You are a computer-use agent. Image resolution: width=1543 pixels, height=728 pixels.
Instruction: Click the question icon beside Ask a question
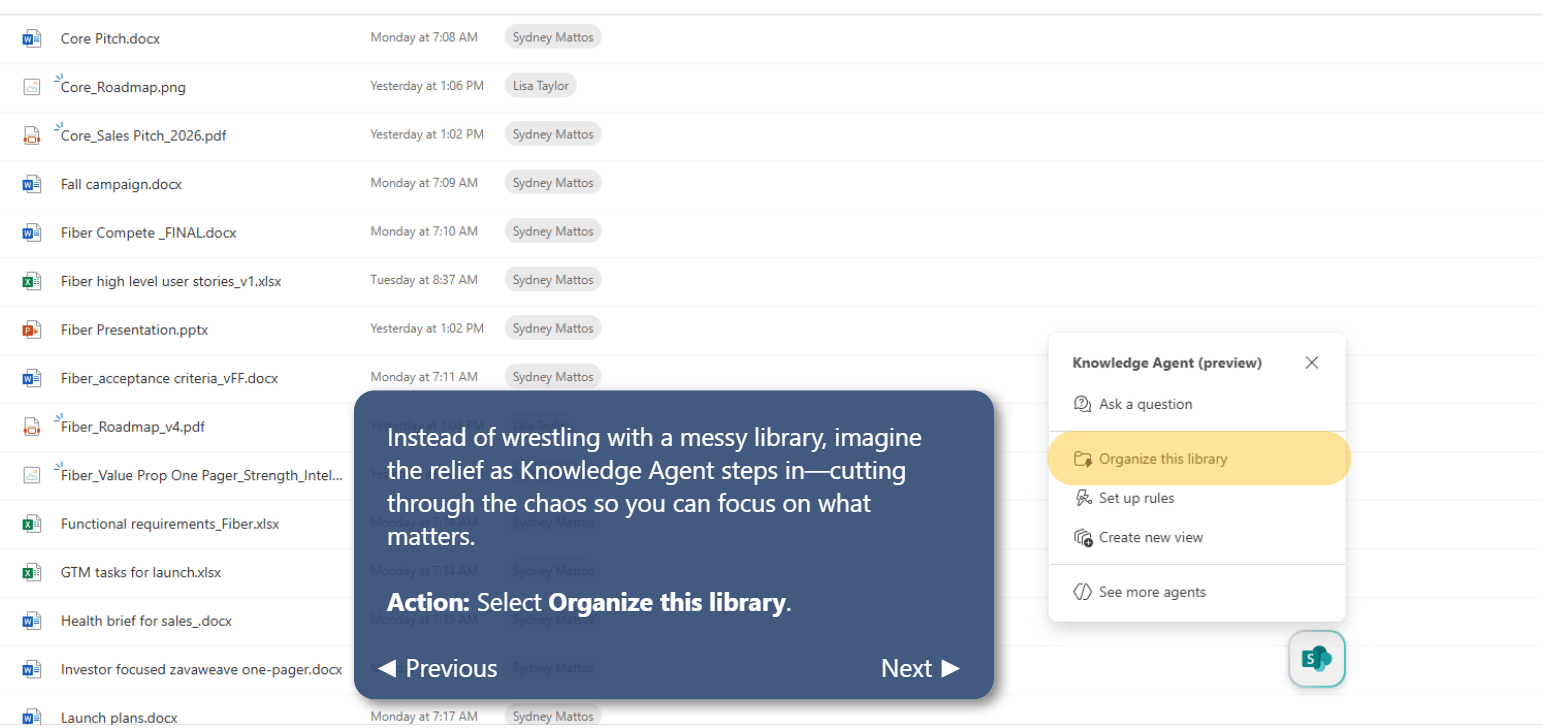point(1082,404)
